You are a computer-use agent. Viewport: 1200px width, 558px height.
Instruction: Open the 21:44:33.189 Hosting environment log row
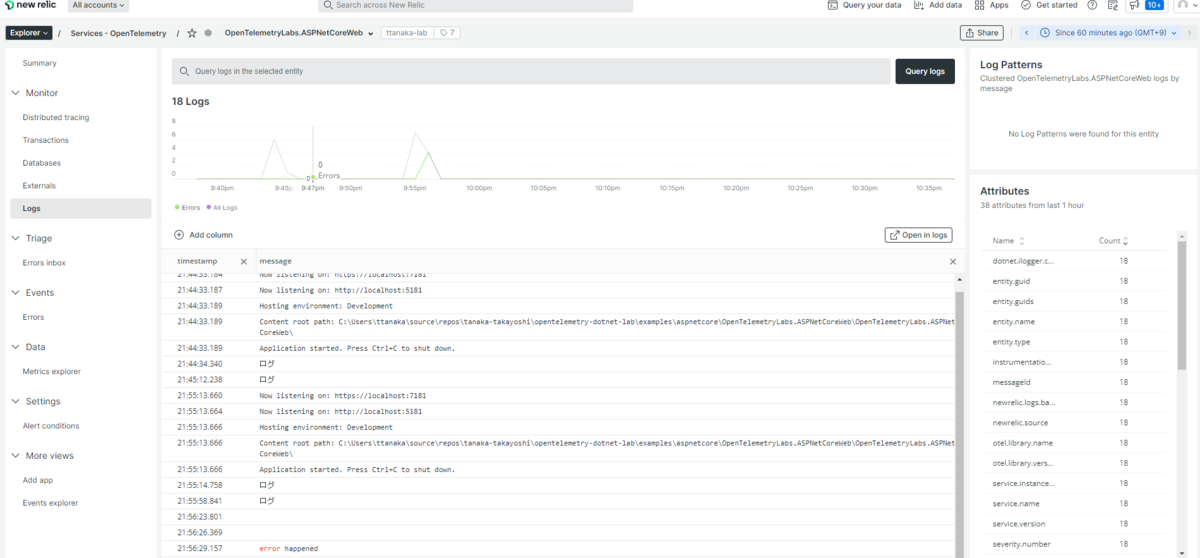pyautogui.click(x=558, y=306)
